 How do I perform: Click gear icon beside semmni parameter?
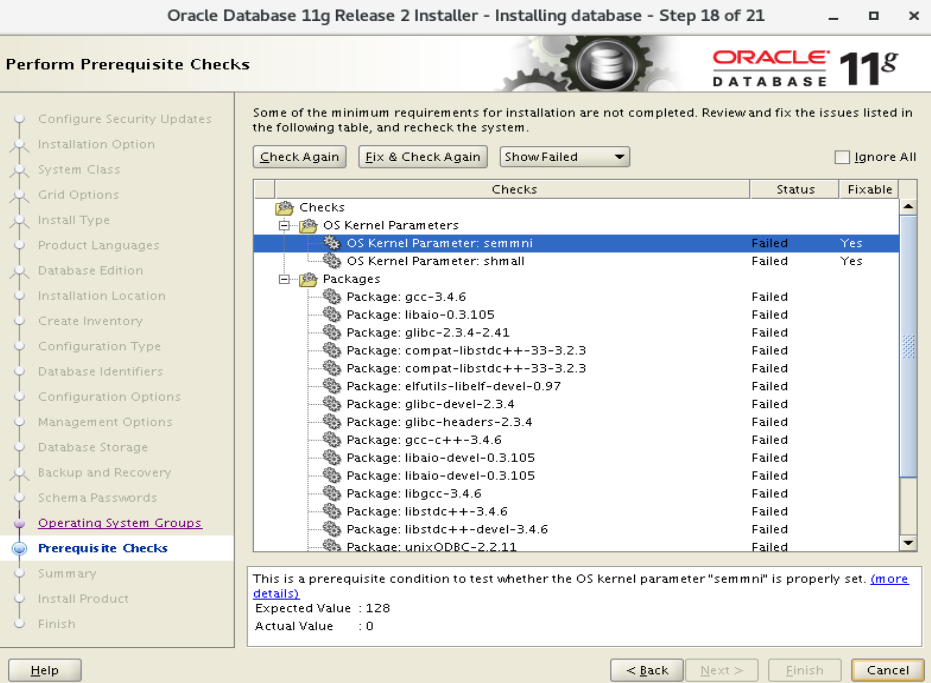pyautogui.click(x=332, y=243)
